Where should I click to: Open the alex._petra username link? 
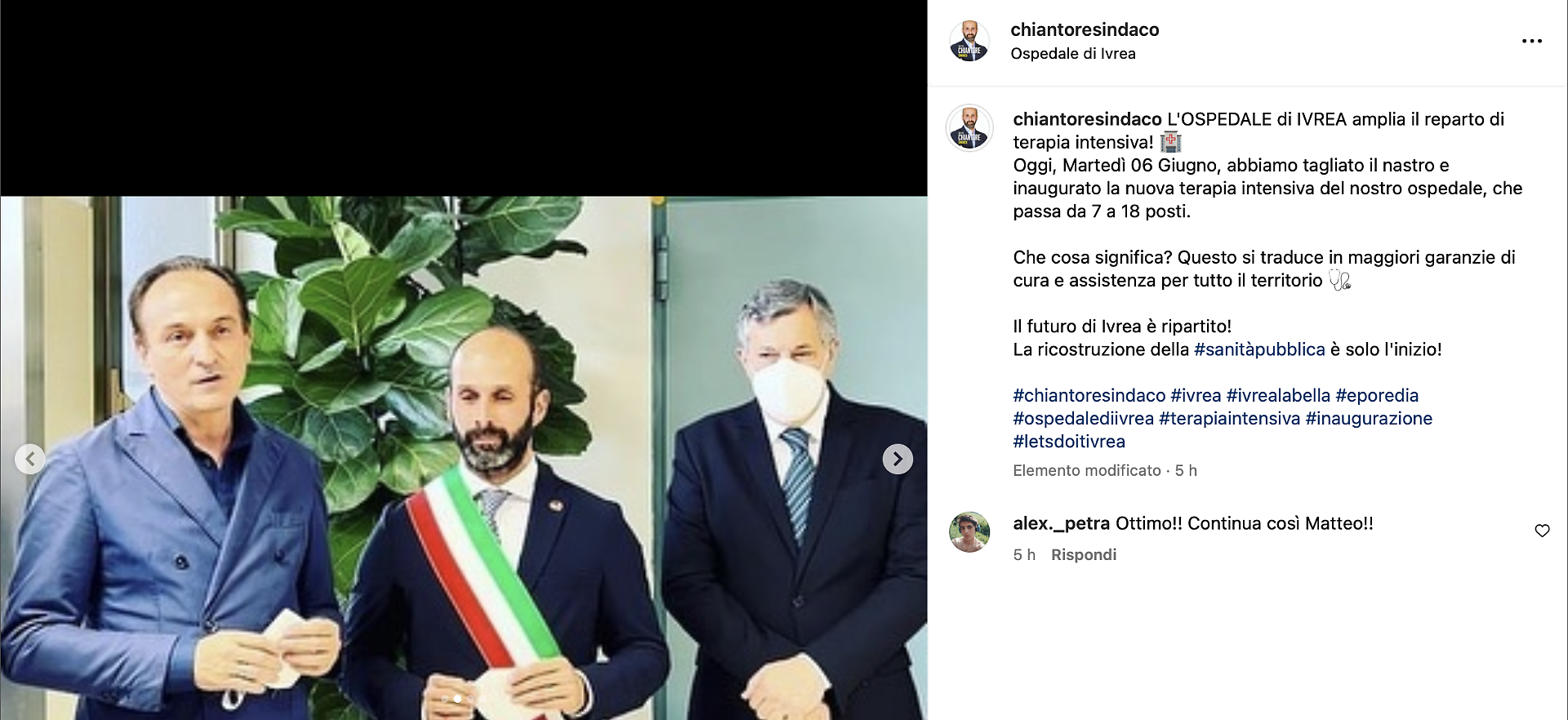(x=1061, y=523)
